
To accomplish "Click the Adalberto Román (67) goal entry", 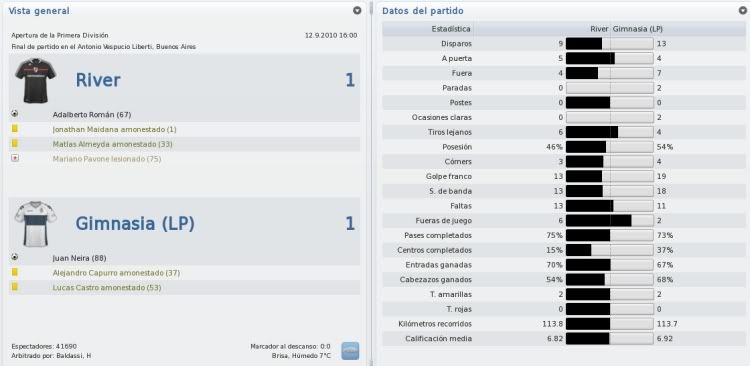I will tap(92, 115).
